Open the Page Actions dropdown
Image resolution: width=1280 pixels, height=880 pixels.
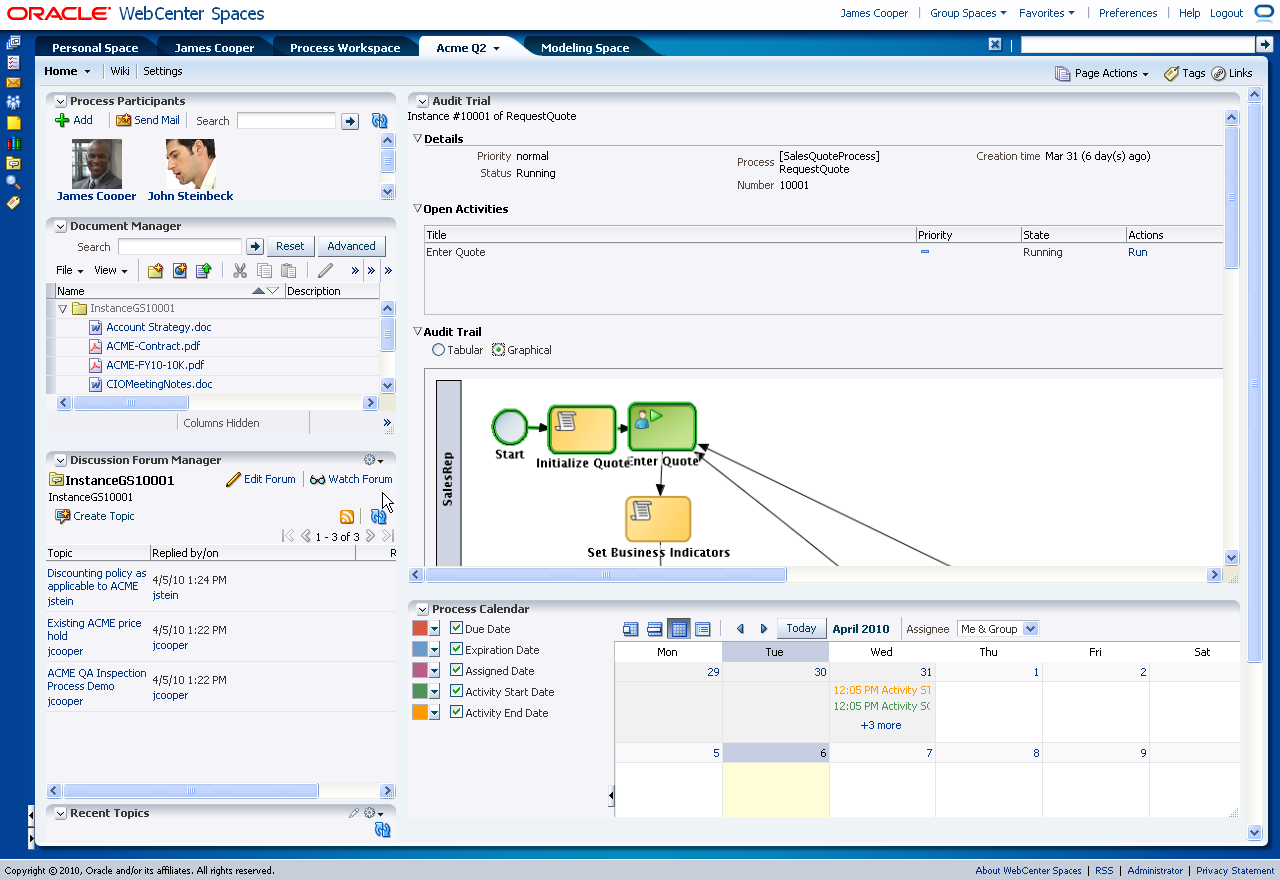pyautogui.click(x=1102, y=73)
